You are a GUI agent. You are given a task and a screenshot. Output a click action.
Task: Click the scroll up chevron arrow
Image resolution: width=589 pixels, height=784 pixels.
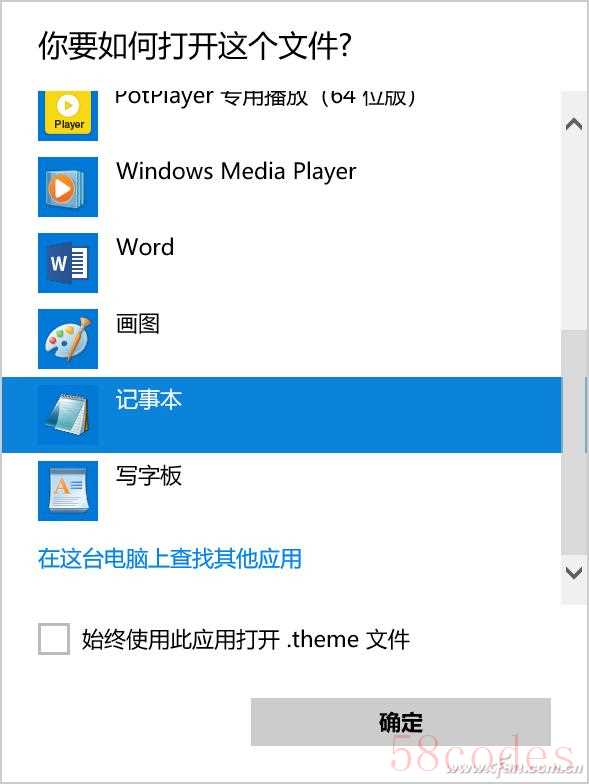coord(574,124)
